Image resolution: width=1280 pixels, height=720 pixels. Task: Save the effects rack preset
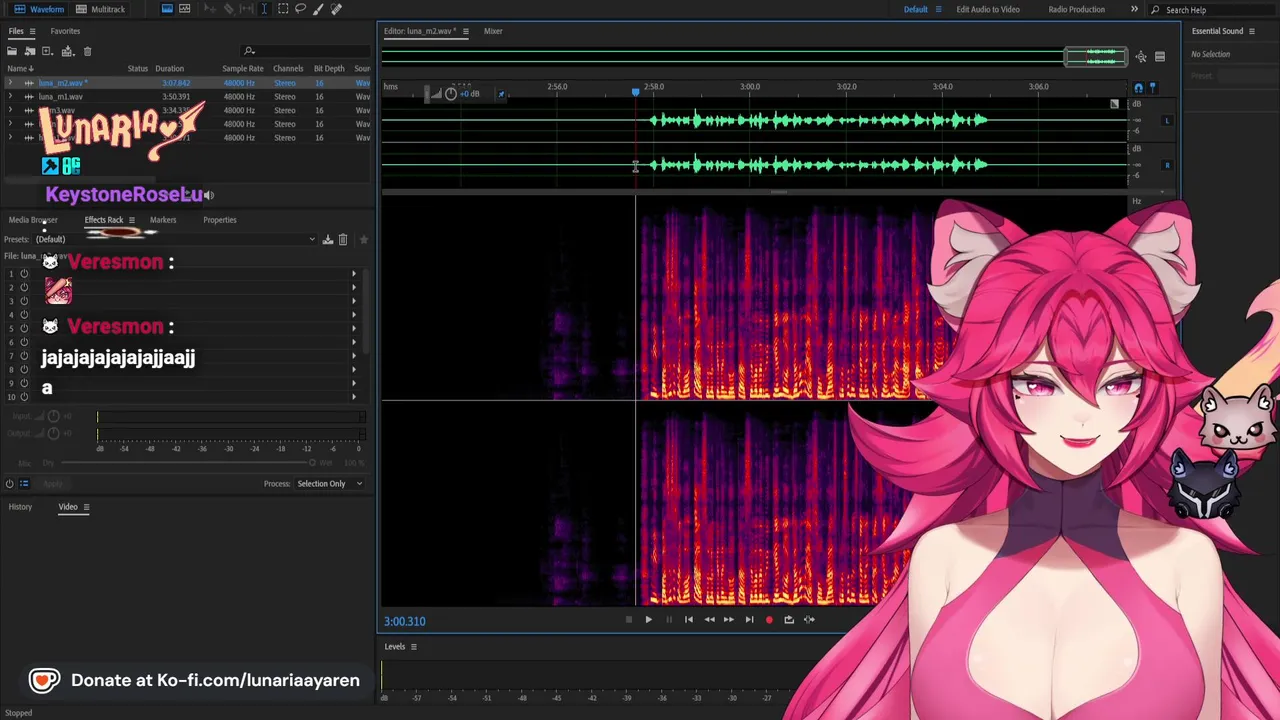pos(327,239)
